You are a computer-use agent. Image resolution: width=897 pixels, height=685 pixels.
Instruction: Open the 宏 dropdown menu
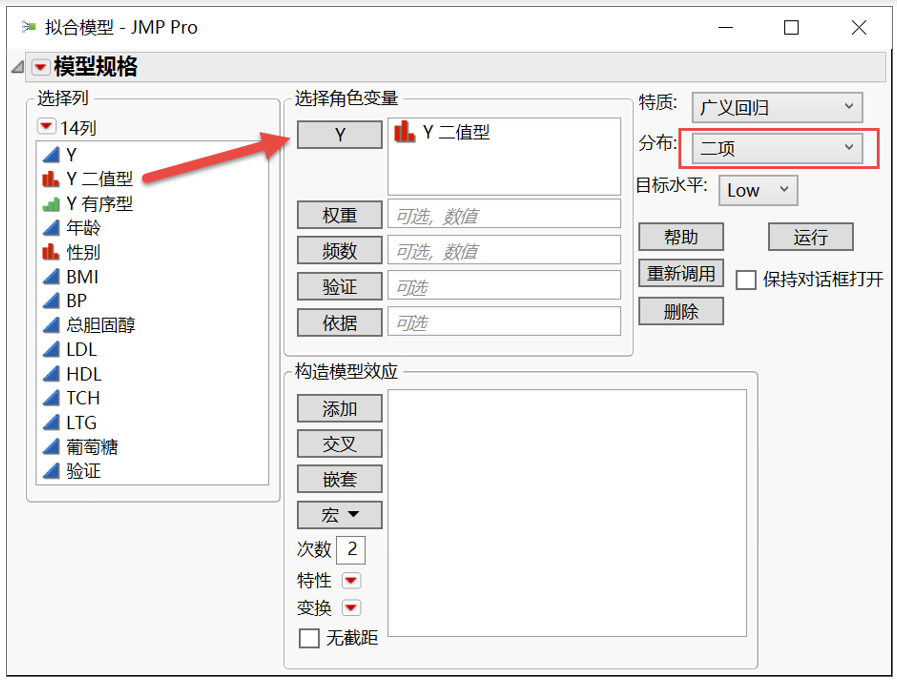(x=340, y=515)
